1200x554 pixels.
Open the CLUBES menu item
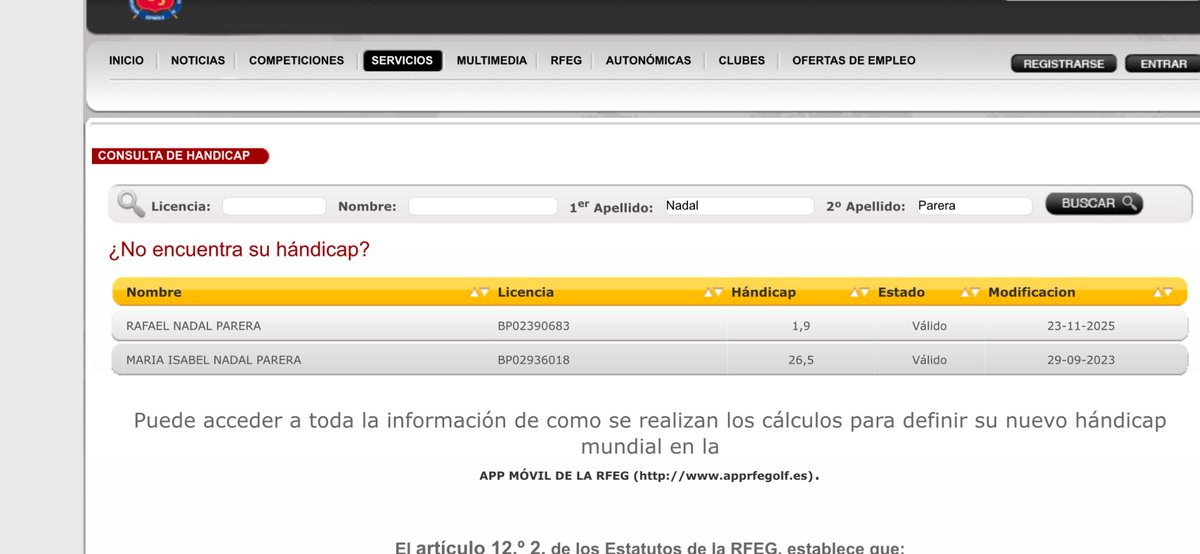pos(741,61)
